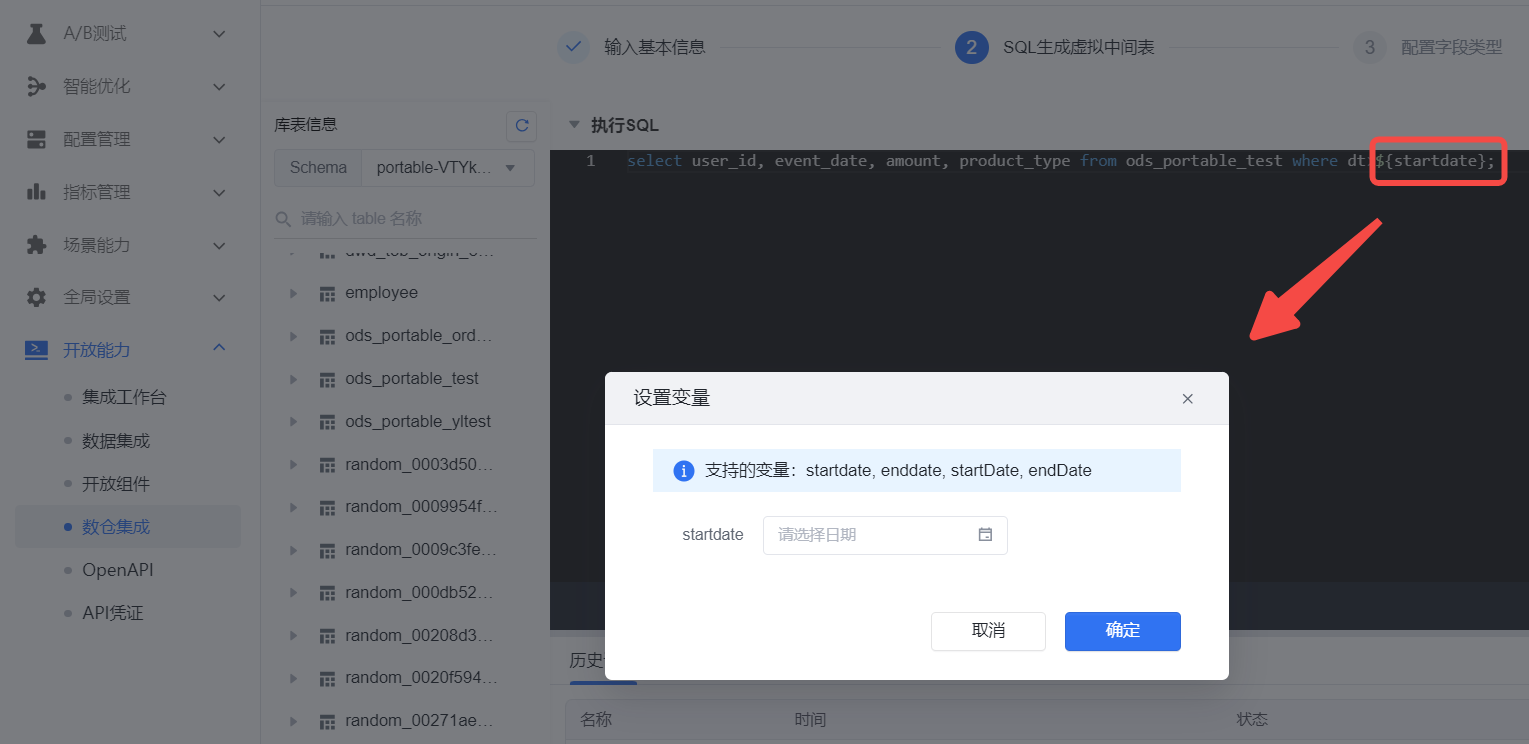This screenshot has width=1529, height=744.
Task: Click the table icon for ods_portable_yltest
Action: [x=327, y=422]
